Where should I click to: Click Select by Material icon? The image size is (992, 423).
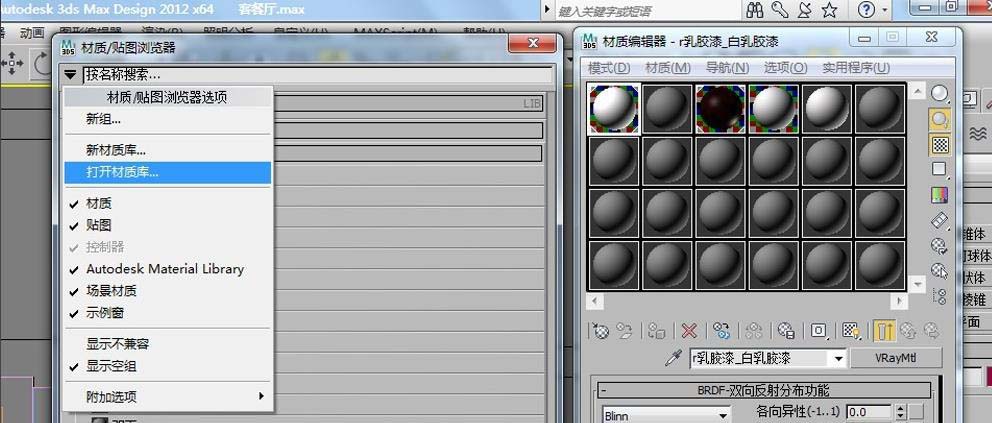(x=939, y=271)
